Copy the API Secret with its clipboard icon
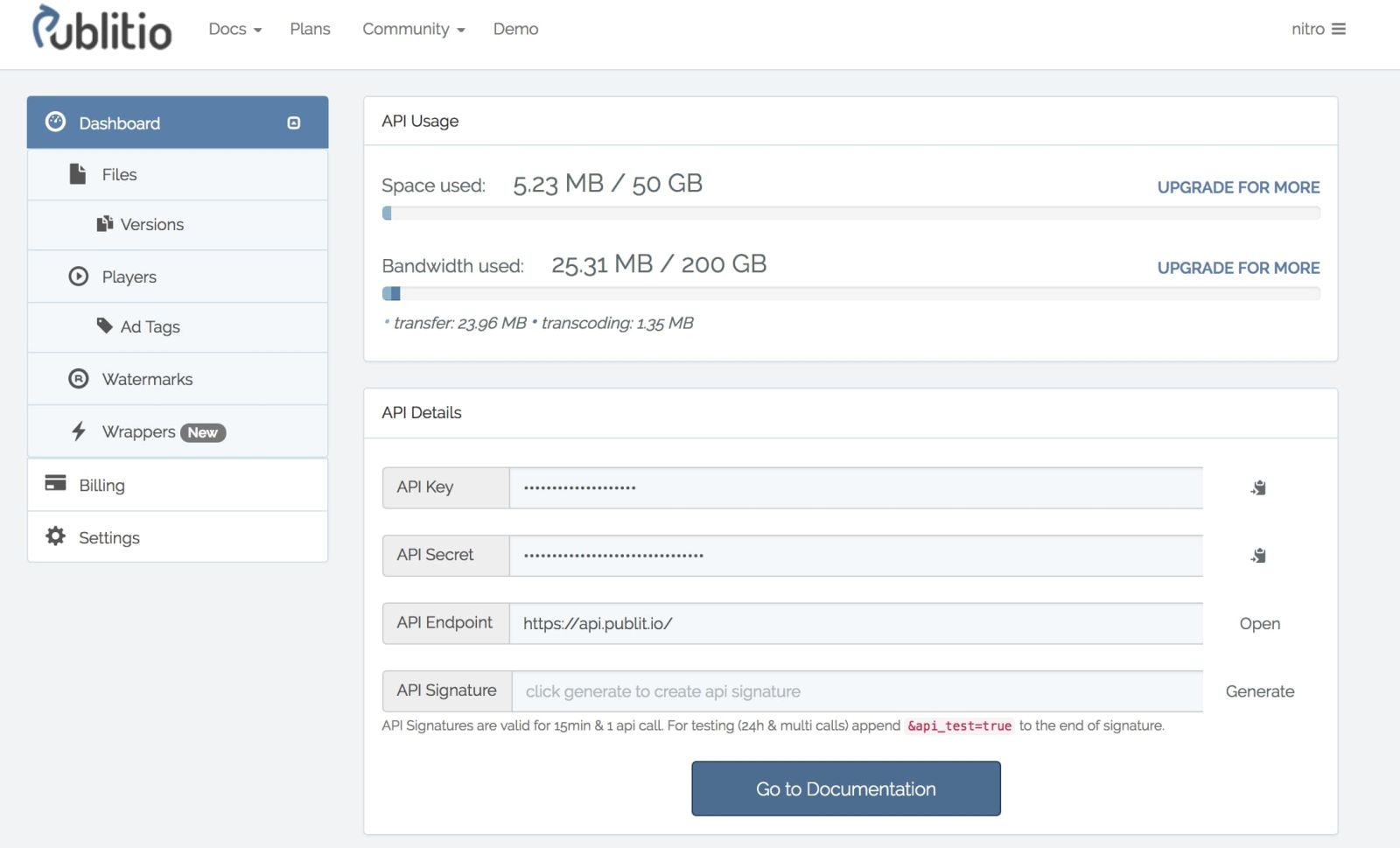The image size is (1400, 848). click(x=1258, y=556)
